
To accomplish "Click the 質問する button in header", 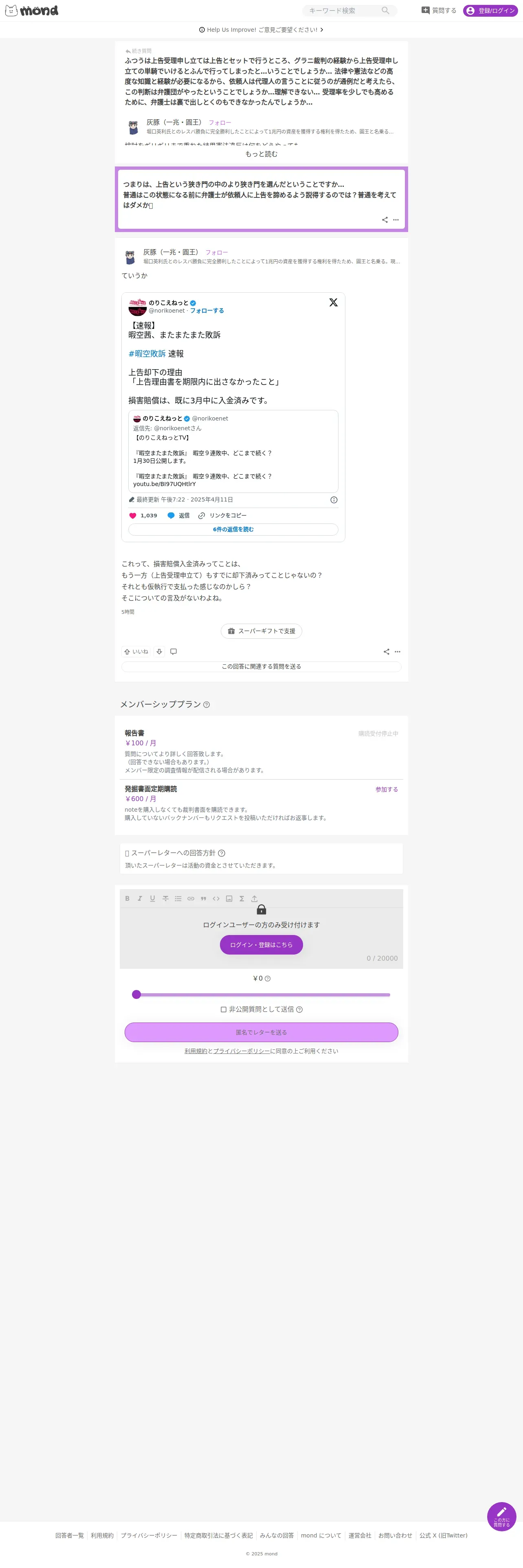I will (x=438, y=10).
